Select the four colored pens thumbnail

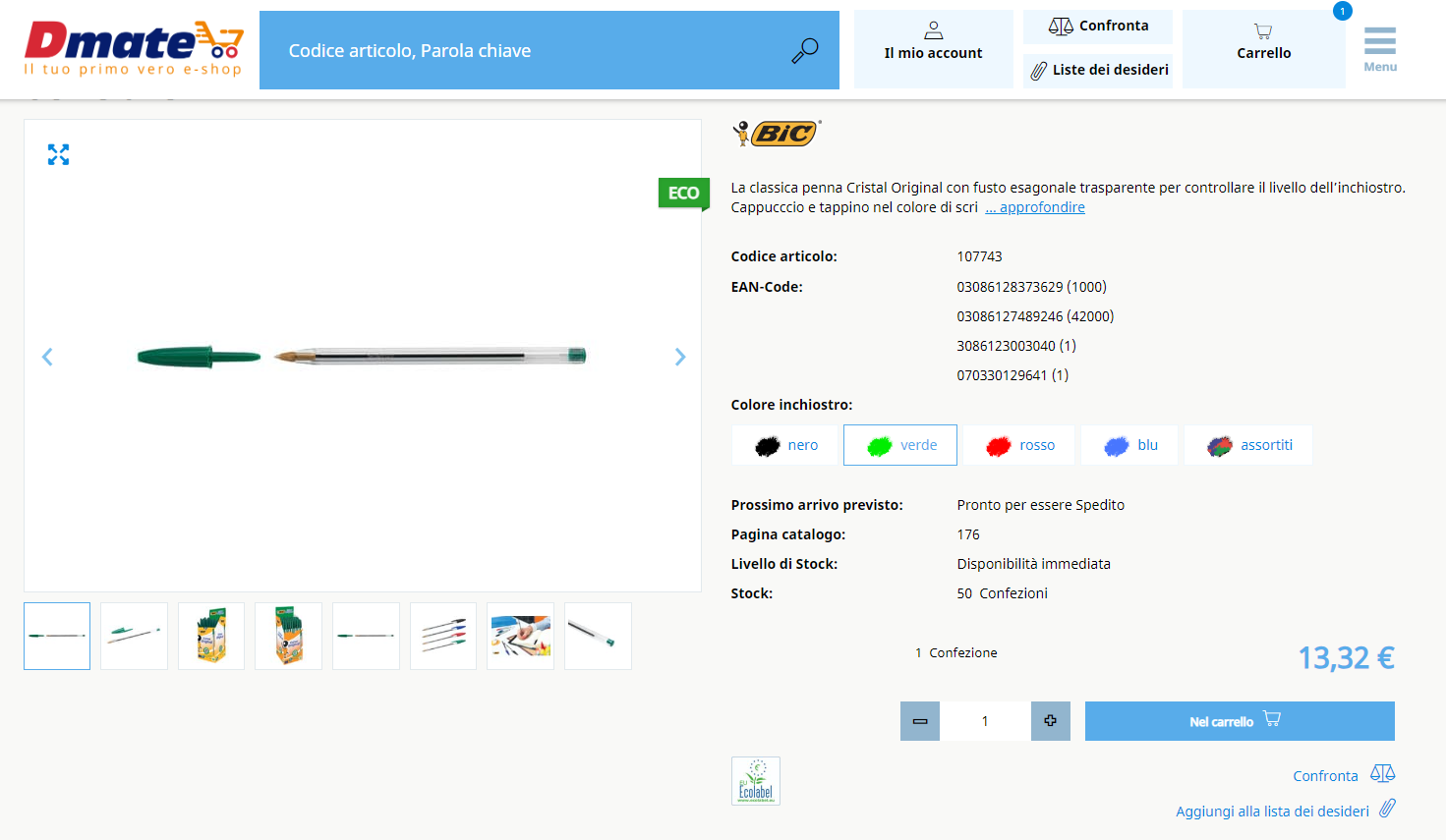[443, 636]
